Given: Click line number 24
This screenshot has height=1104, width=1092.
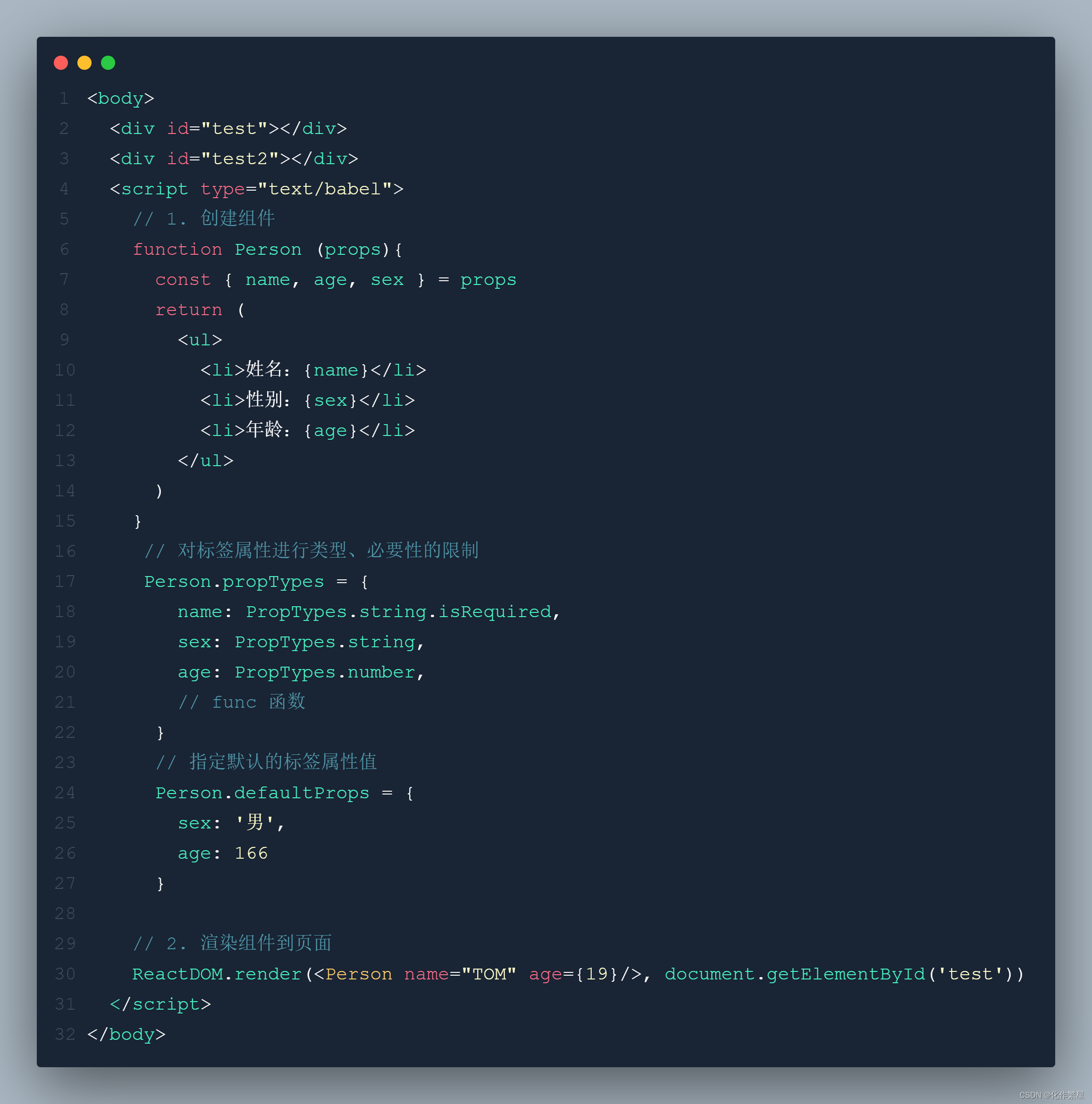Looking at the screenshot, I should (x=65, y=793).
